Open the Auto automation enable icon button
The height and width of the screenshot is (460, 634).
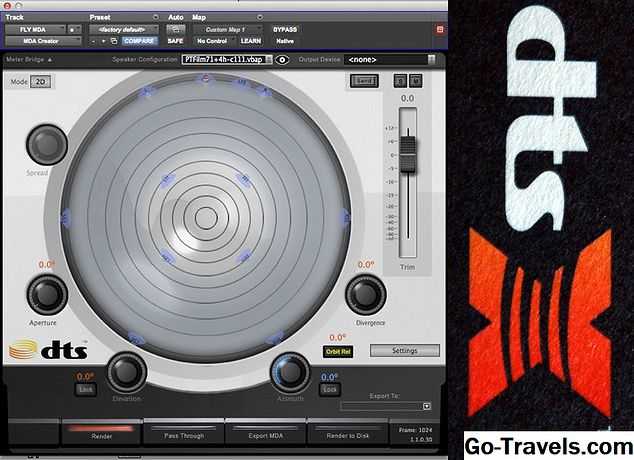point(176,30)
